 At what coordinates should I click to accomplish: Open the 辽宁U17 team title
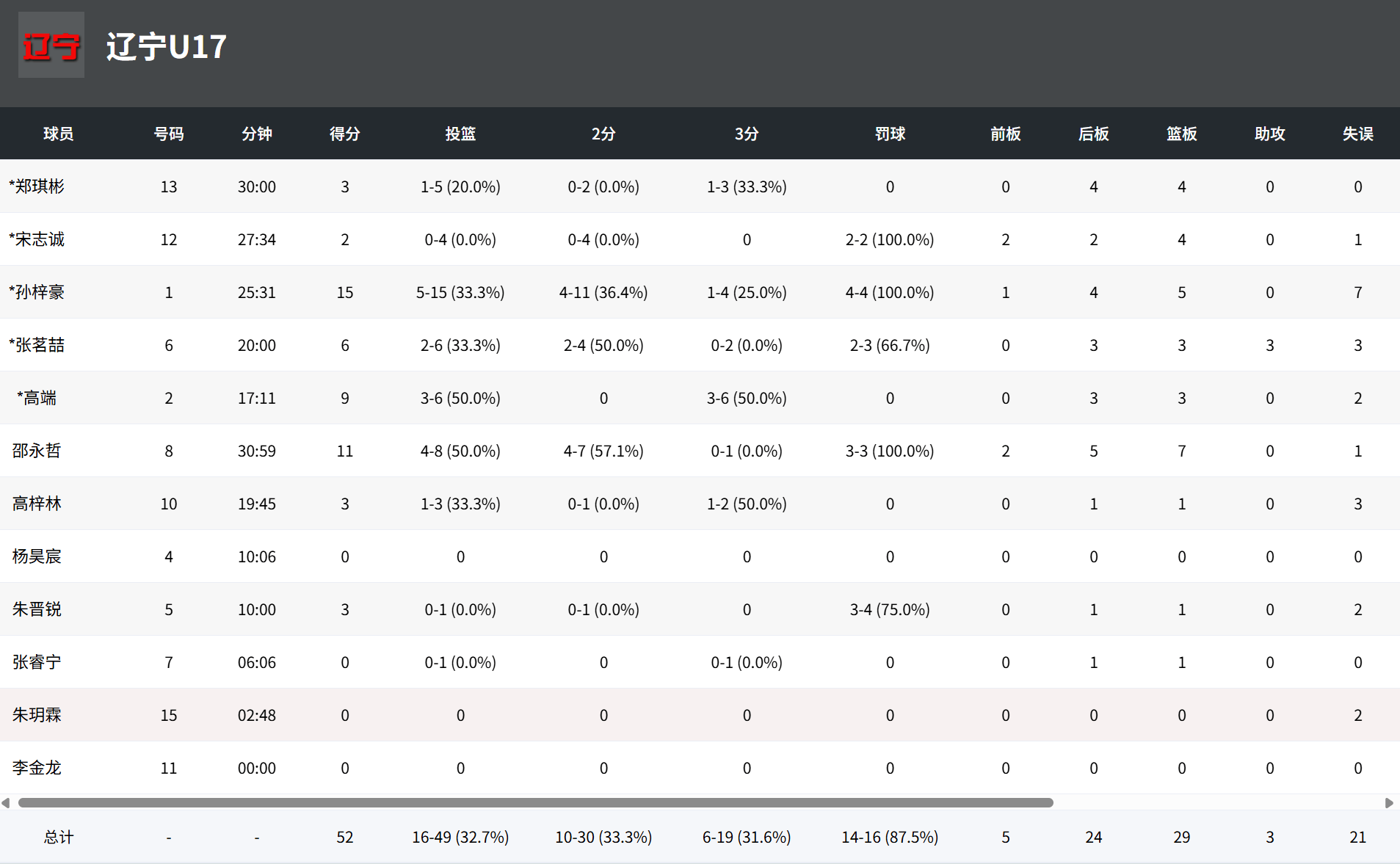tap(167, 46)
